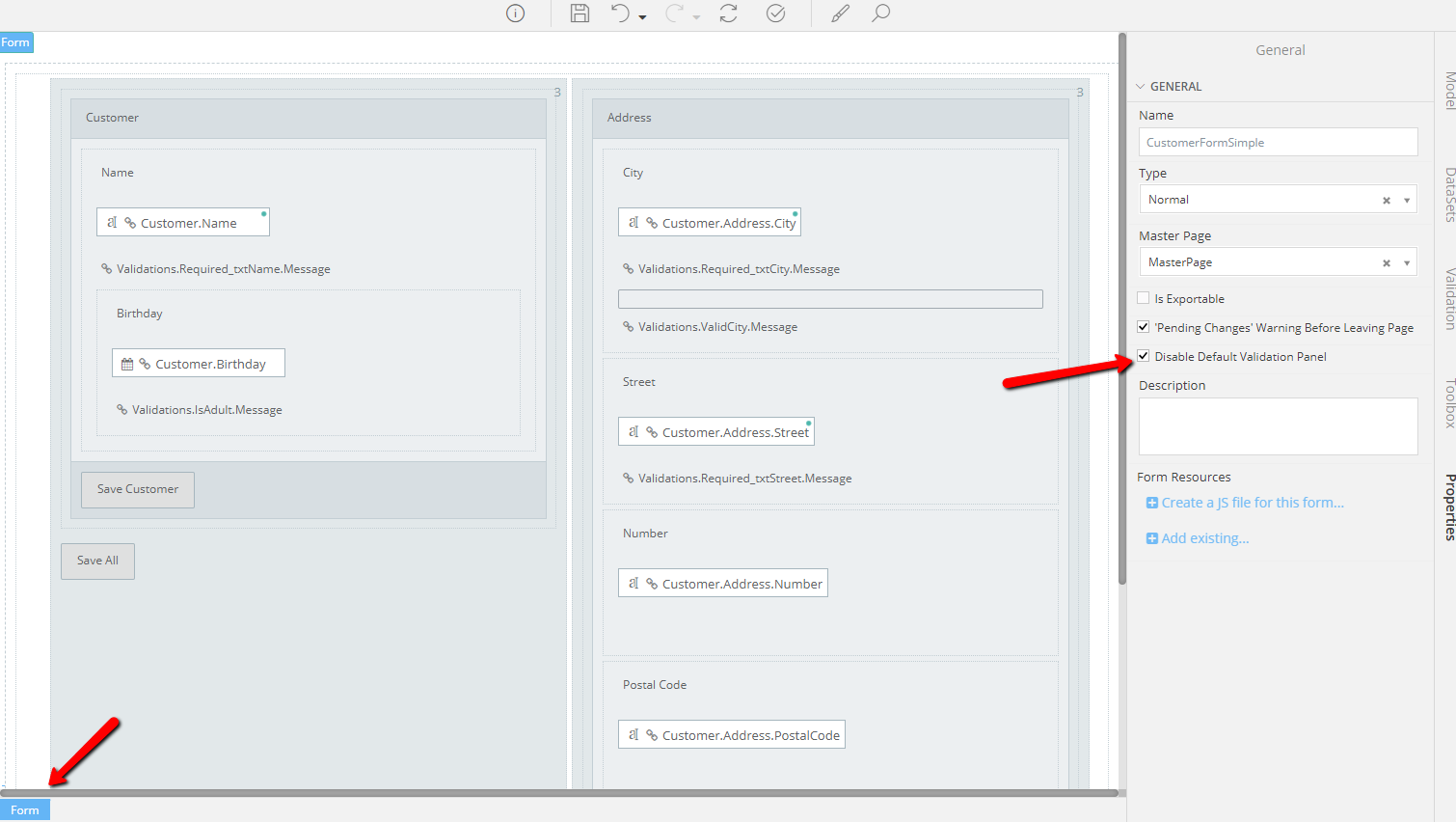Open the Search icon in the toolbar
The image size is (1456, 822).
tap(880, 14)
